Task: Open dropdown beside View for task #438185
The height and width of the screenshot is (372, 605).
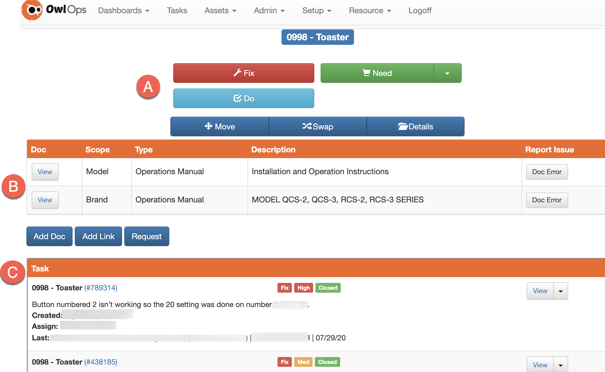Action: 561,365
